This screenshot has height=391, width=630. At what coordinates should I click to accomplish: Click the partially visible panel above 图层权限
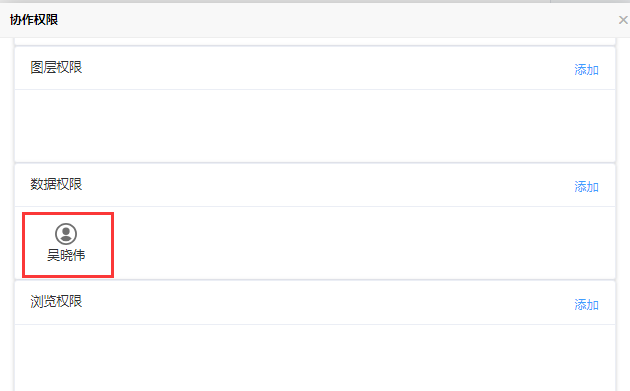(x=315, y=41)
